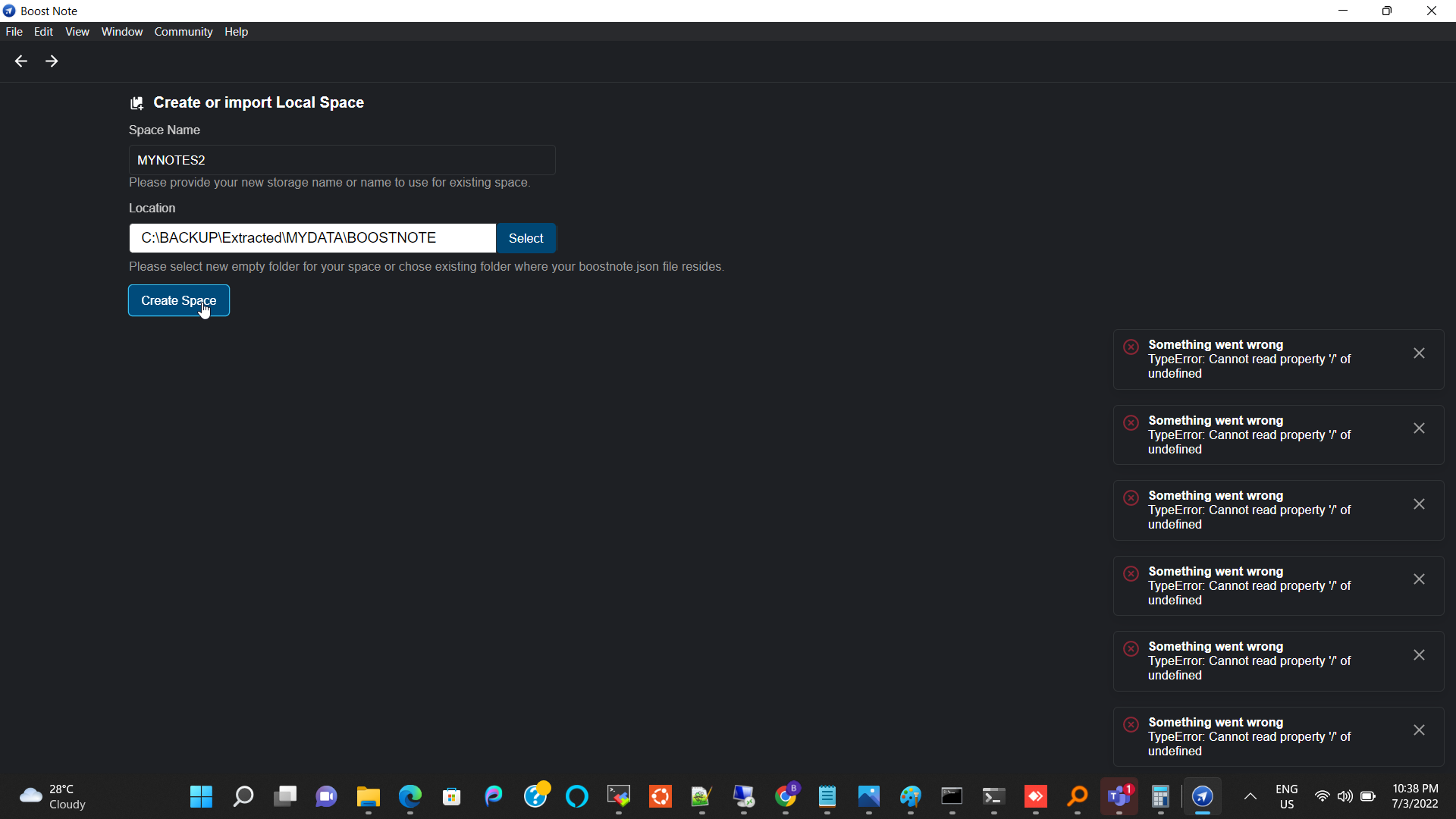Viewport: 1456px width, 819px height.
Task: Open the Edit menu
Action: (43, 32)
